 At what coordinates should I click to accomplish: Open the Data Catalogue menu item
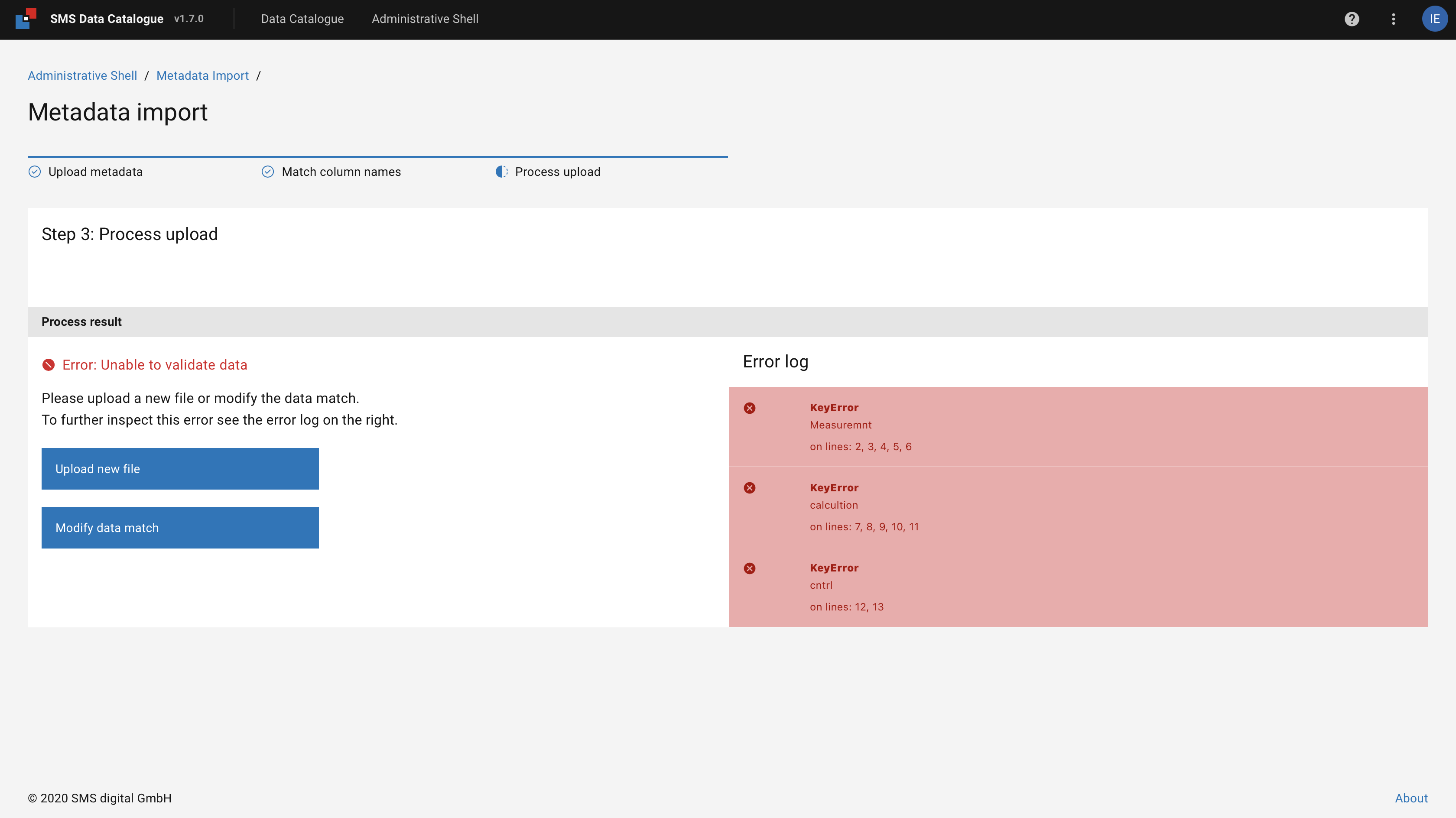point(302,19)
